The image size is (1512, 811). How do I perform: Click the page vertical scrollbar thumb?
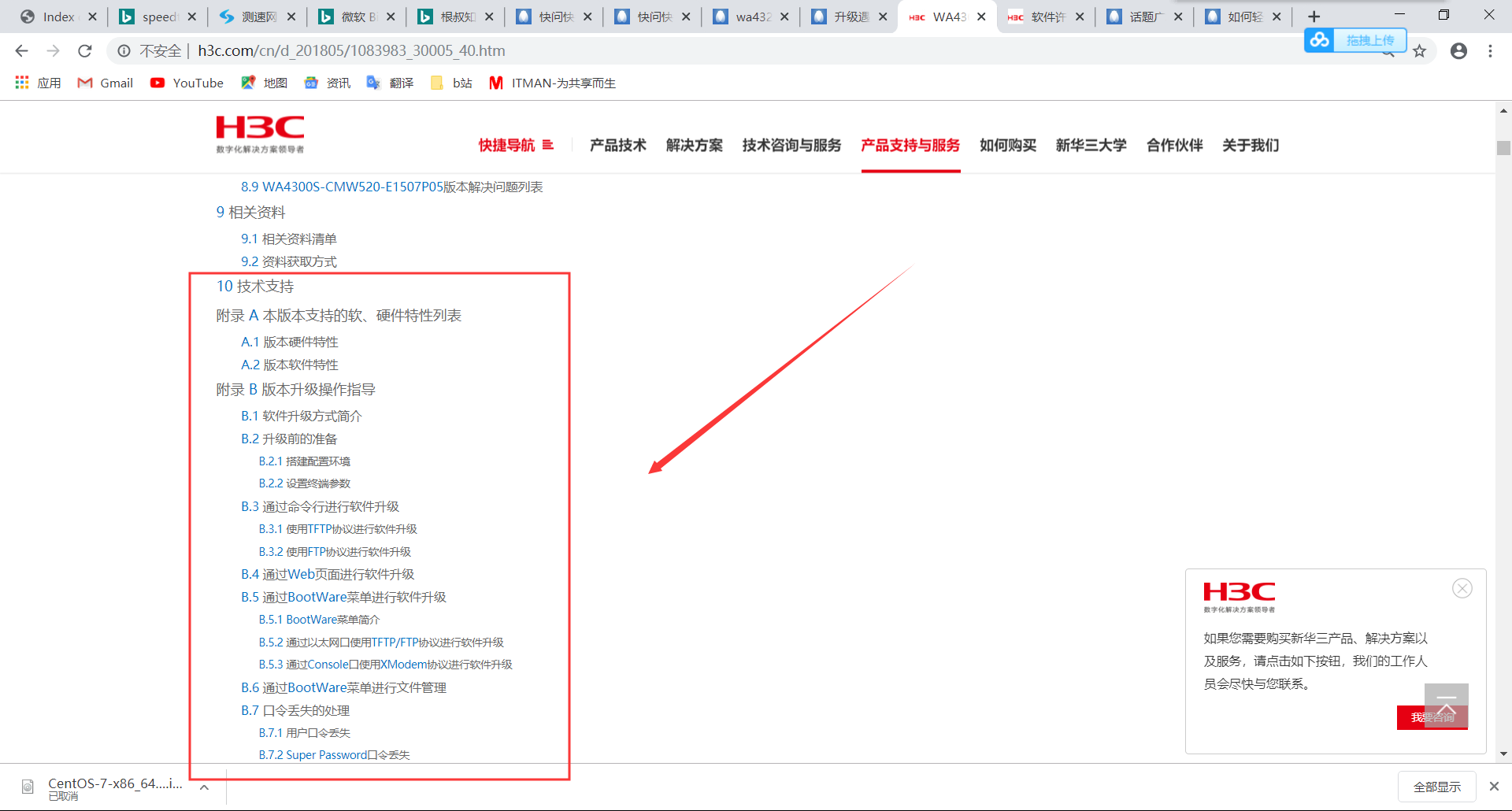click(x=1503, y=148)
